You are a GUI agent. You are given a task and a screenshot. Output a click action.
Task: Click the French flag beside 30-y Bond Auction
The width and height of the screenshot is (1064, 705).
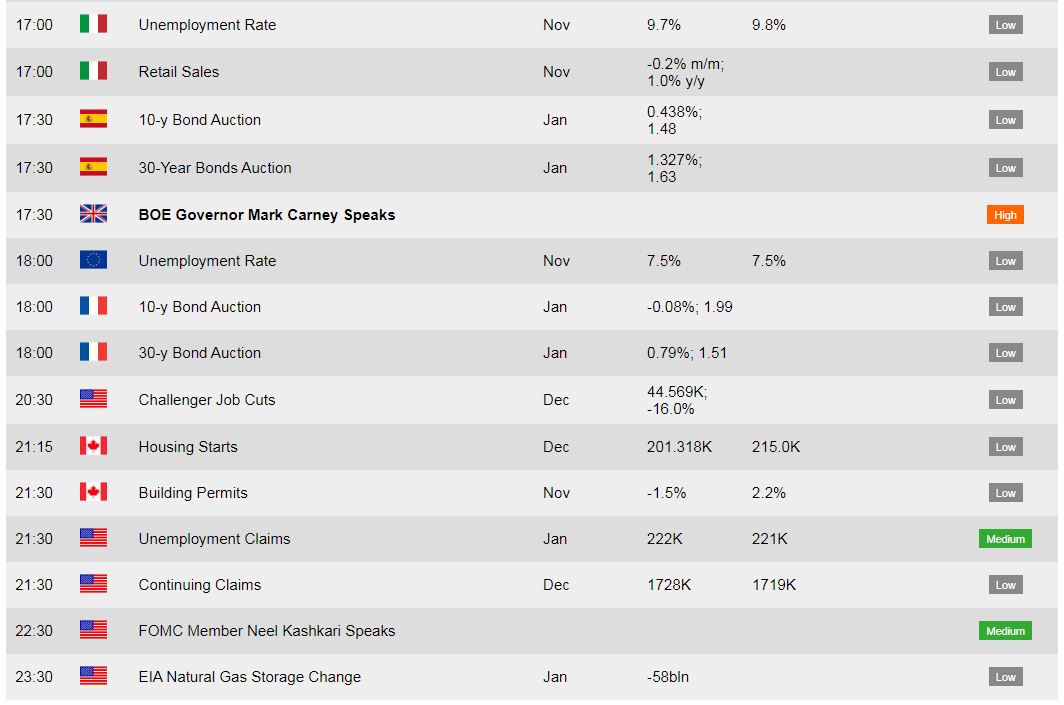[x=93, y=352]
